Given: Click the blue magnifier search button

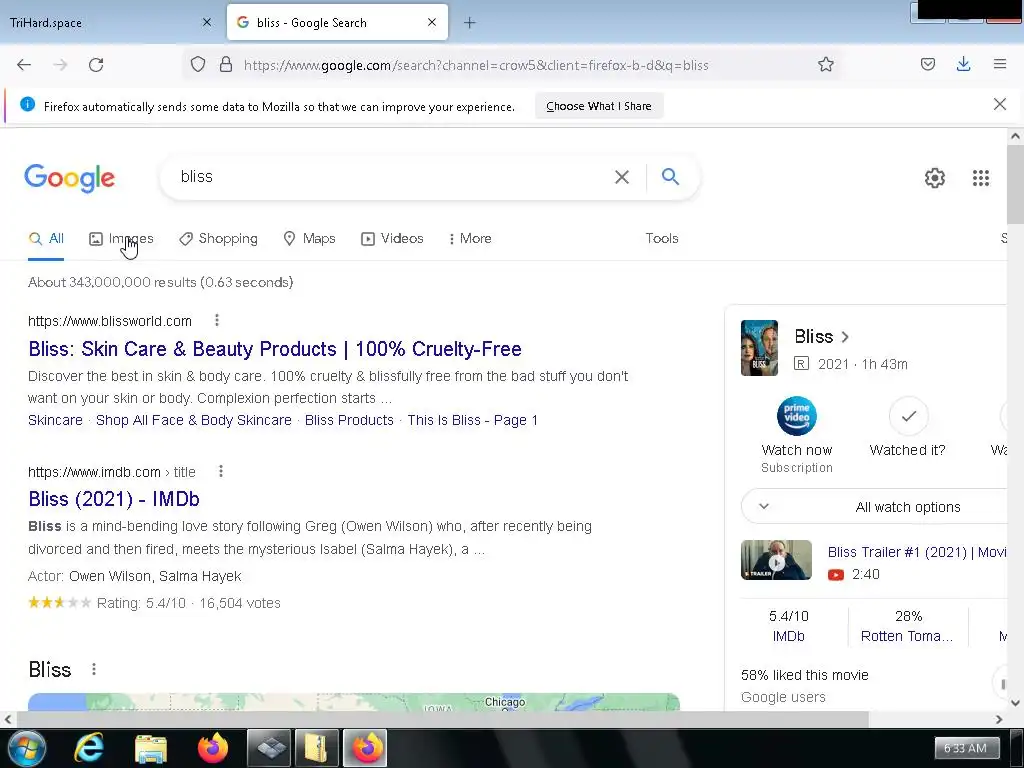Looking at the screenshot, I should tap(670, 176).
